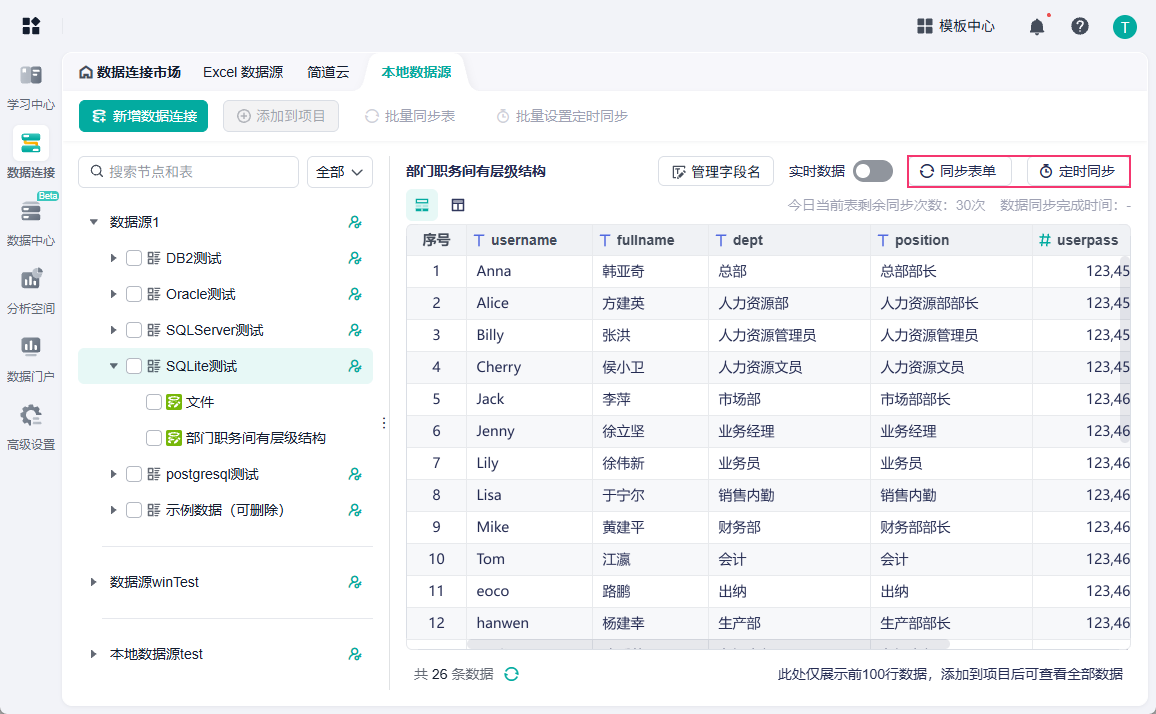
Task: Select the 文件 table in tree
Action: [x=200, y=402]
